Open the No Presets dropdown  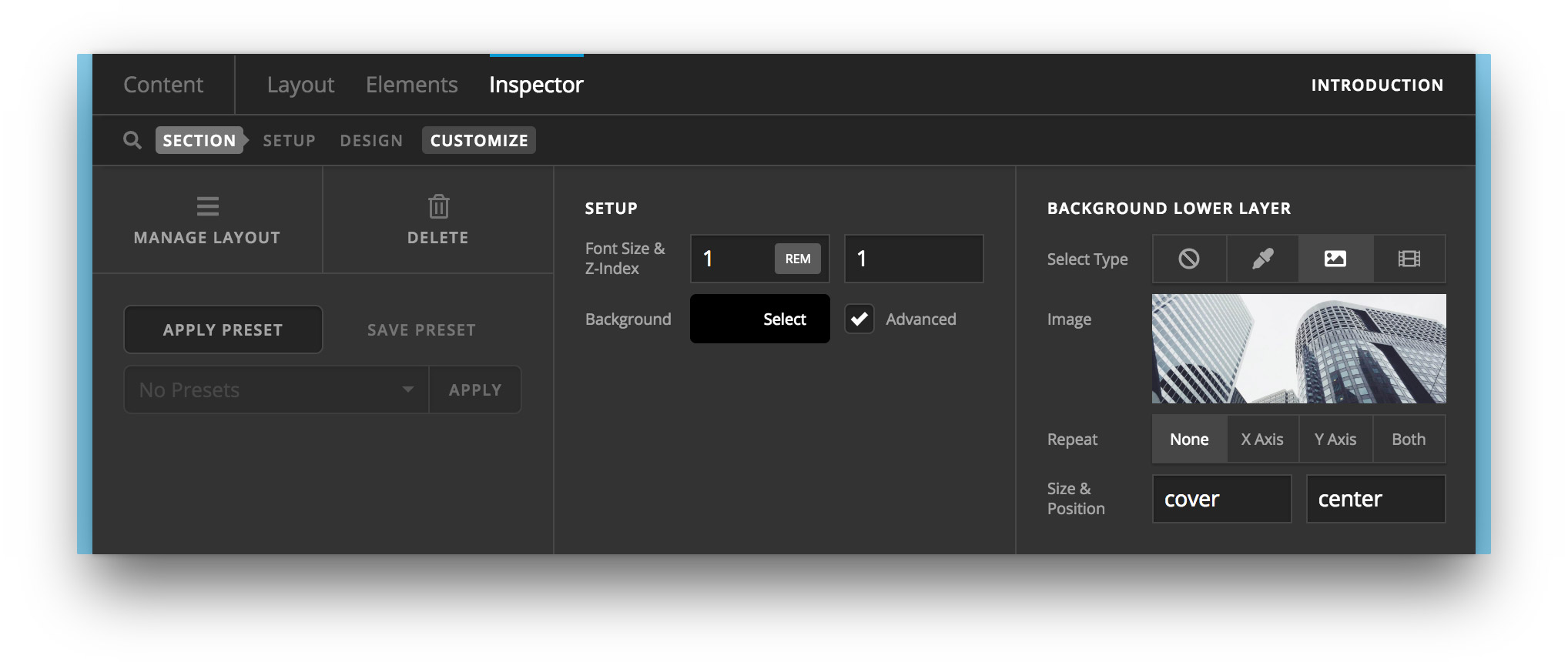tap(276, 390)
